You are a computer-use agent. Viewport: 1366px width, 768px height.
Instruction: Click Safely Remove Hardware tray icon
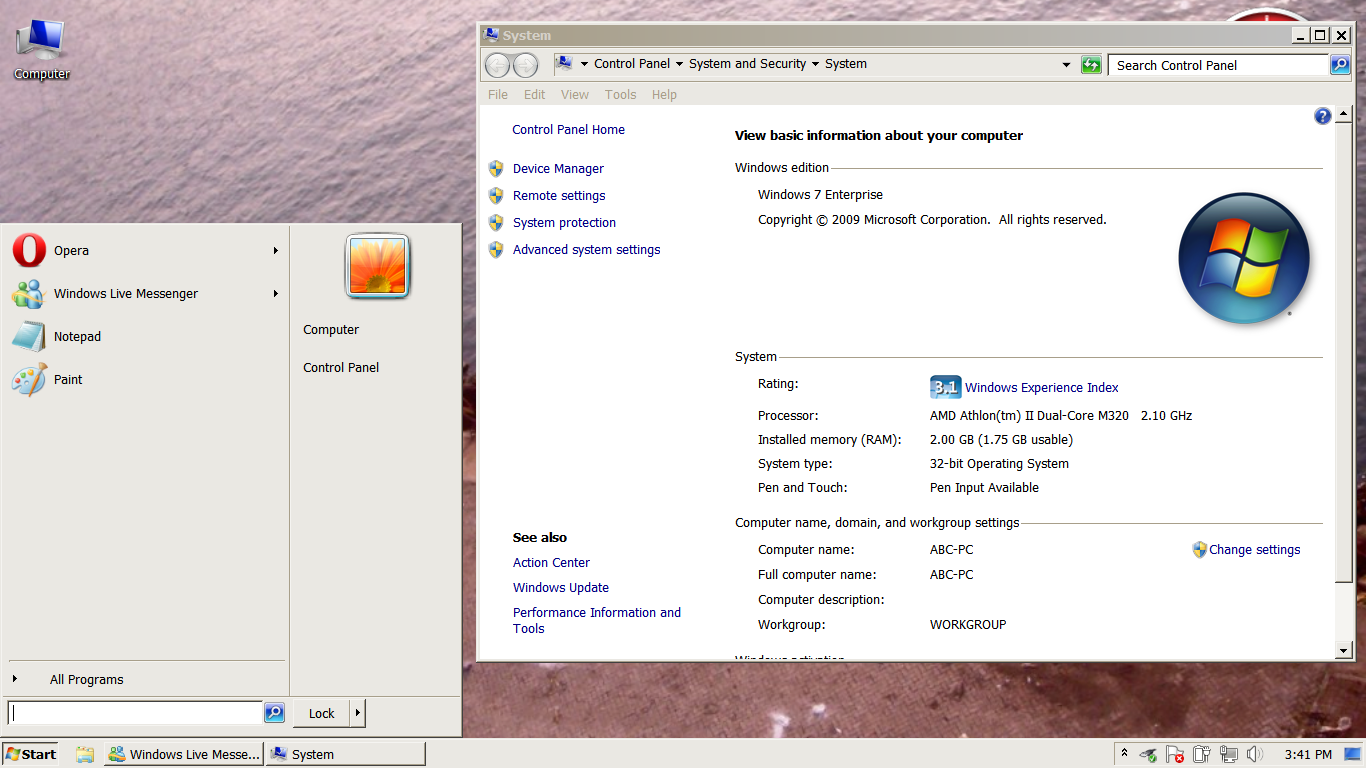pos(1149,755)
